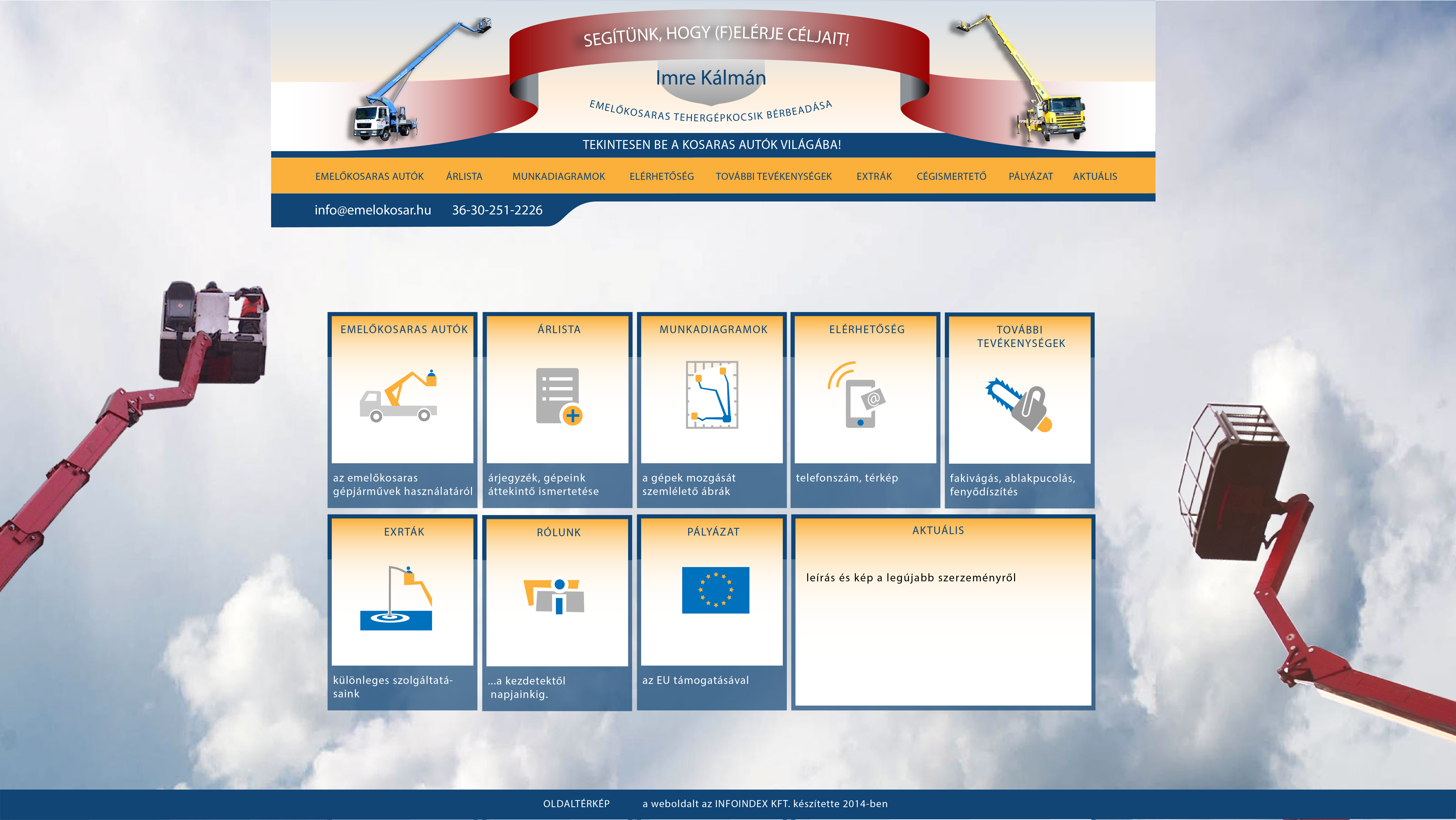This screenshot has height=820, width=1456.
Task: Click the EU flag icon
Action: (716, 590)
